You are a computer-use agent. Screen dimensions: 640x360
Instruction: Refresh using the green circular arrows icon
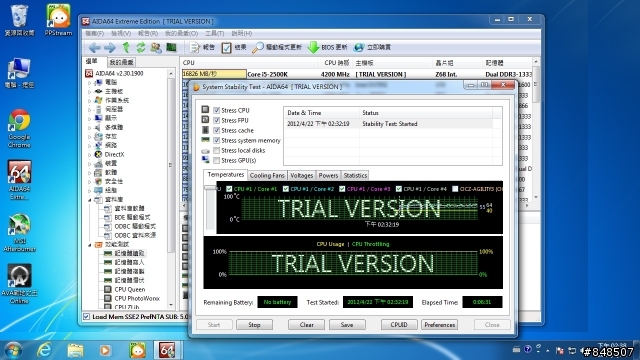tap(141, 48)
